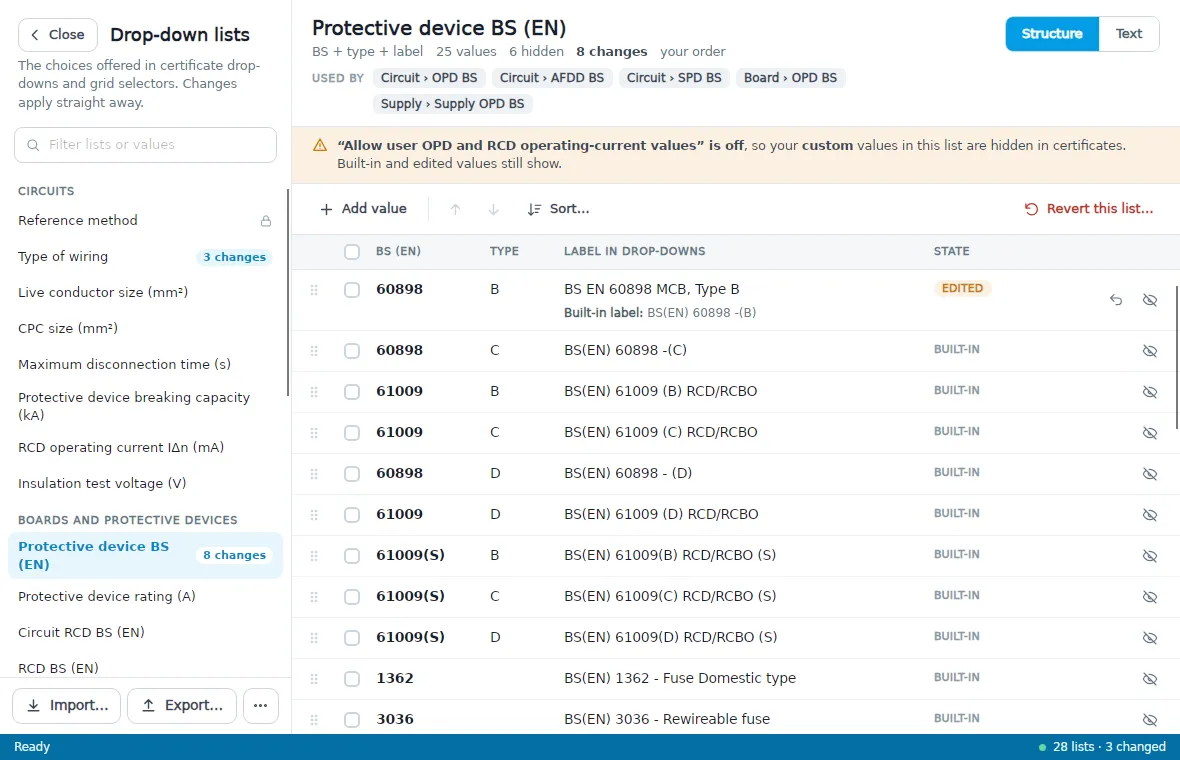Switch to the Text view
The height and width of the screenshot is (760, 1180).
(1128, 34)
